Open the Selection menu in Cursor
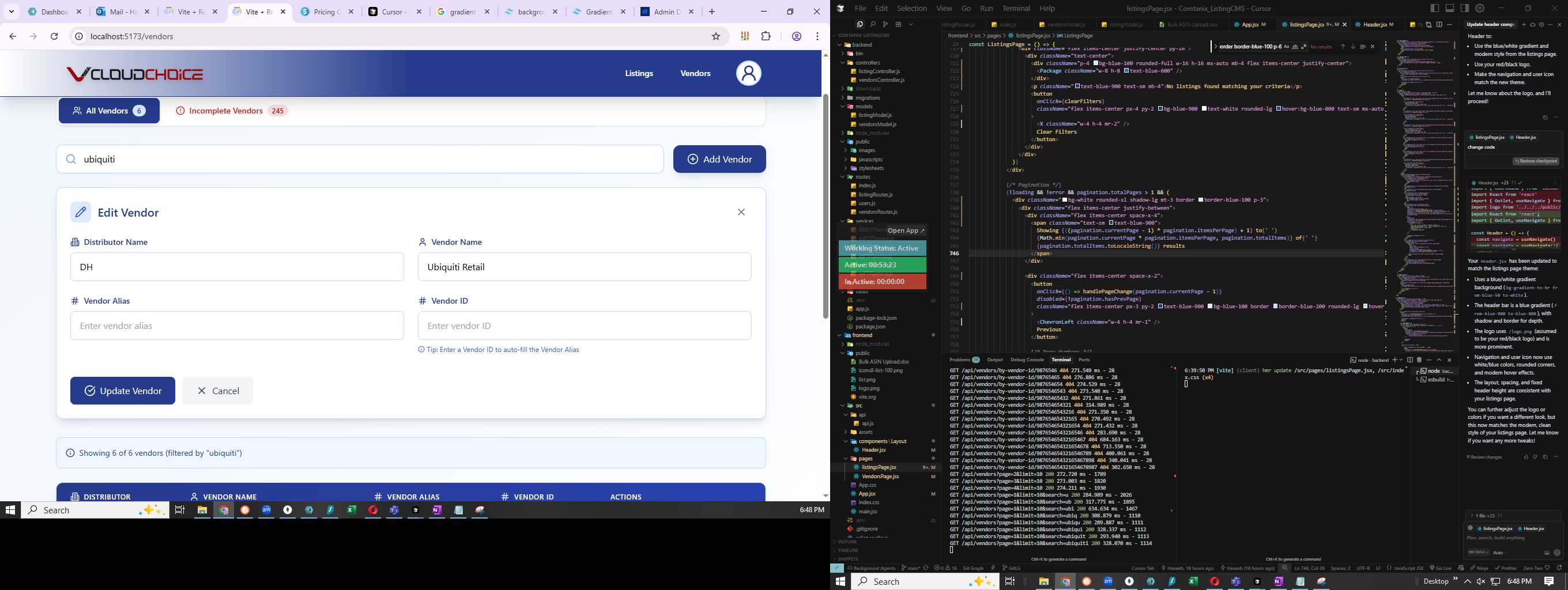Viewport: 1568px width, 590px height. 912,8
